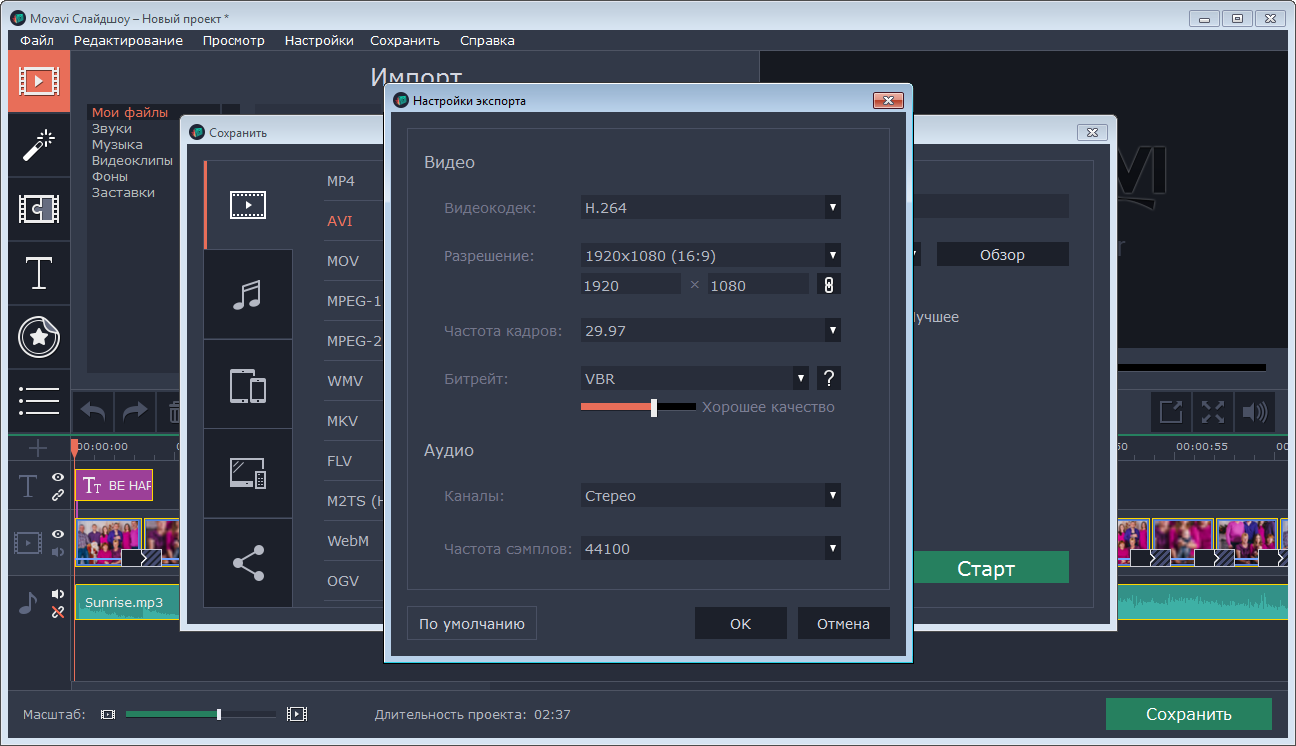Choose the audio export music note tab
This screenshot has height=746, width=1296.
click(248, 295)
